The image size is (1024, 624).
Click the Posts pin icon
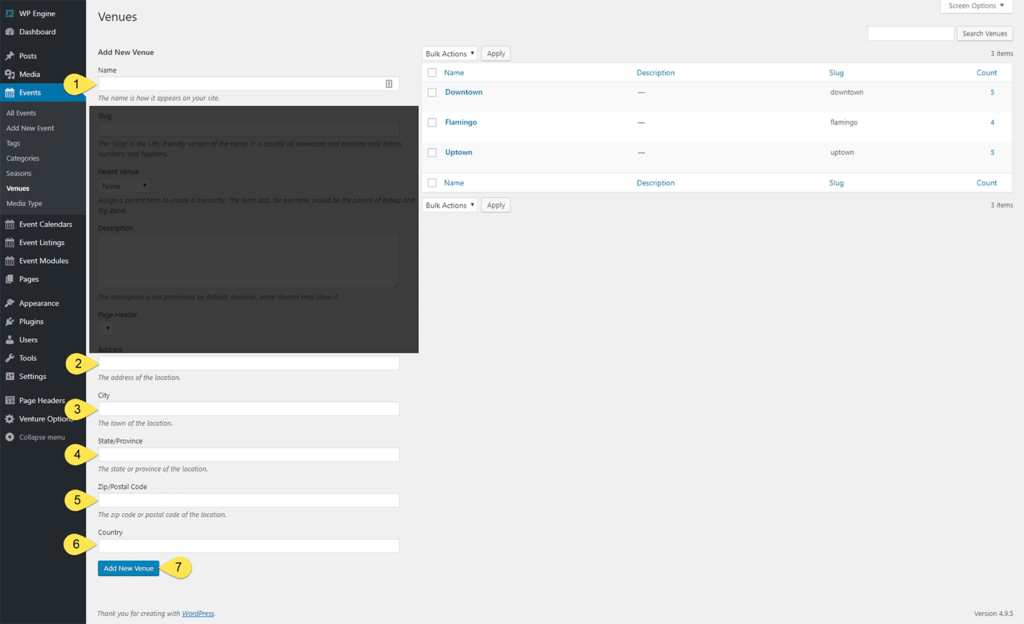point(10,56)
